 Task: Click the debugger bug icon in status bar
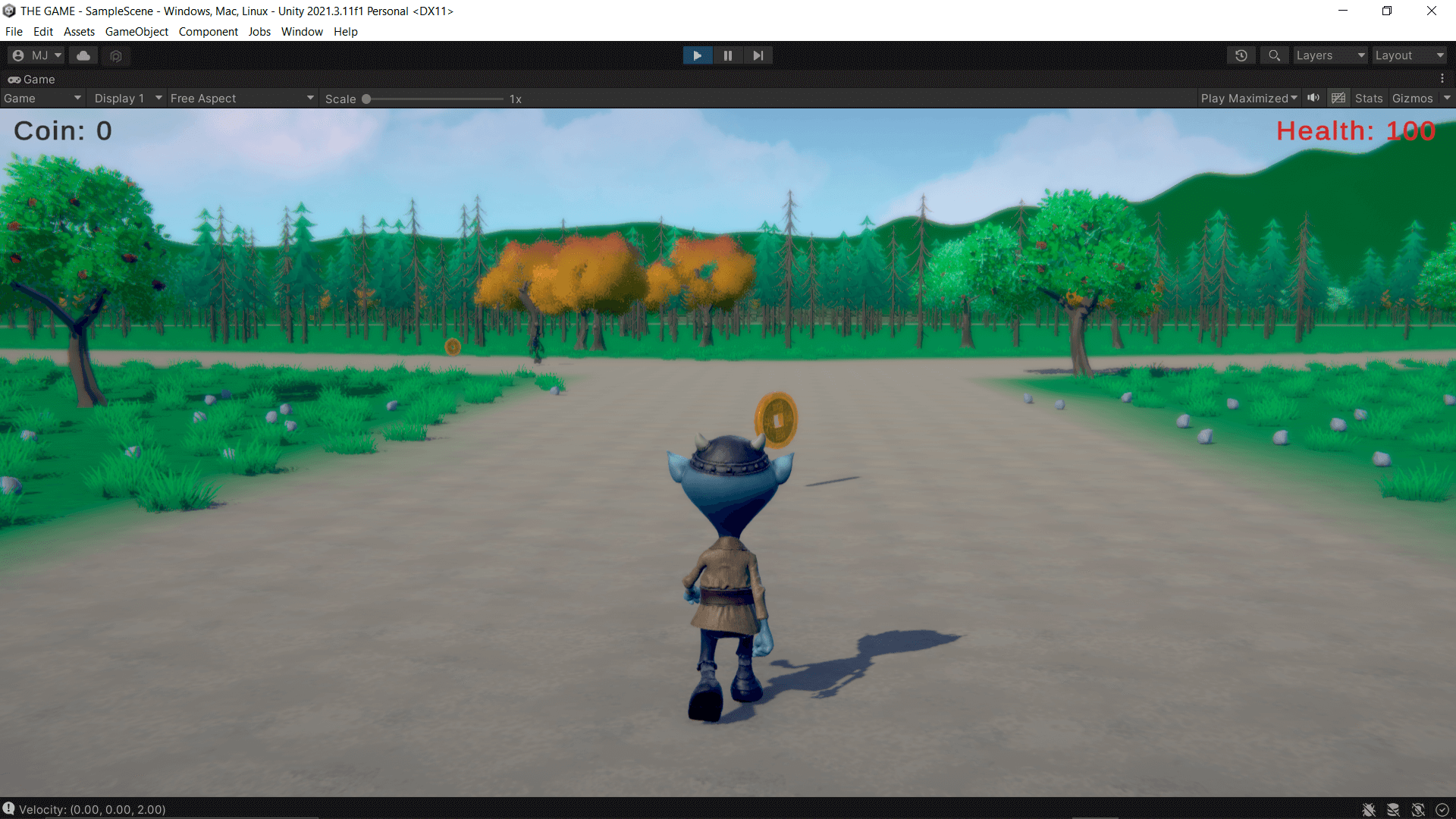pos(1369,810)
